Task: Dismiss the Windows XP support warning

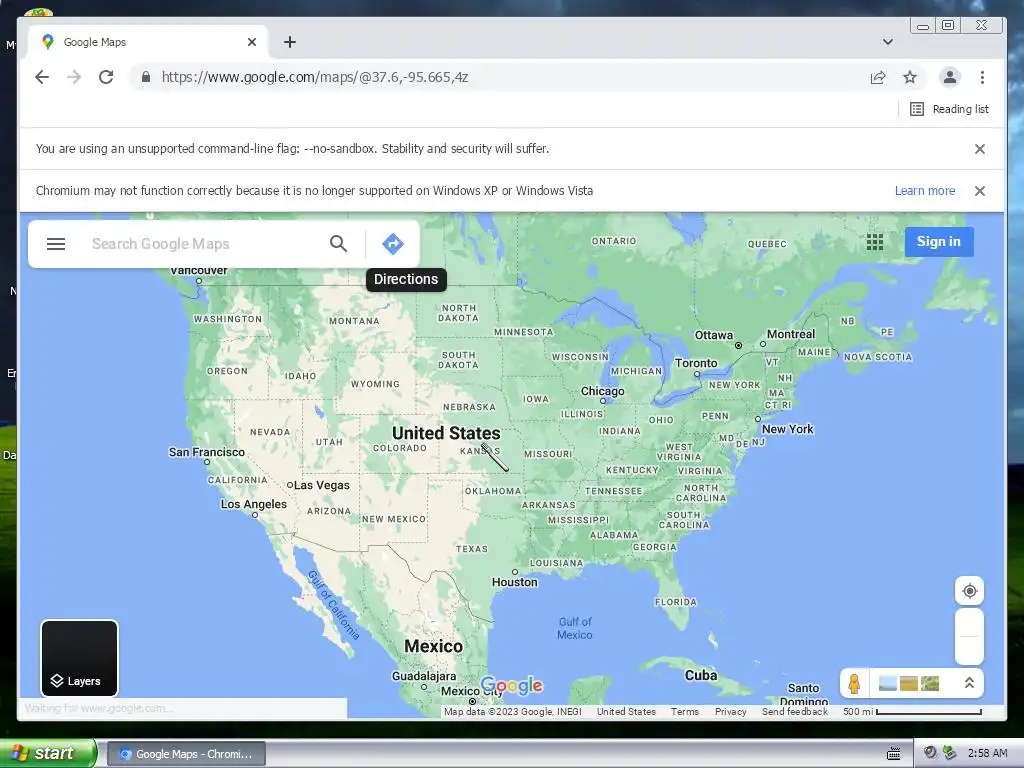Action: [x=980, y=191]
